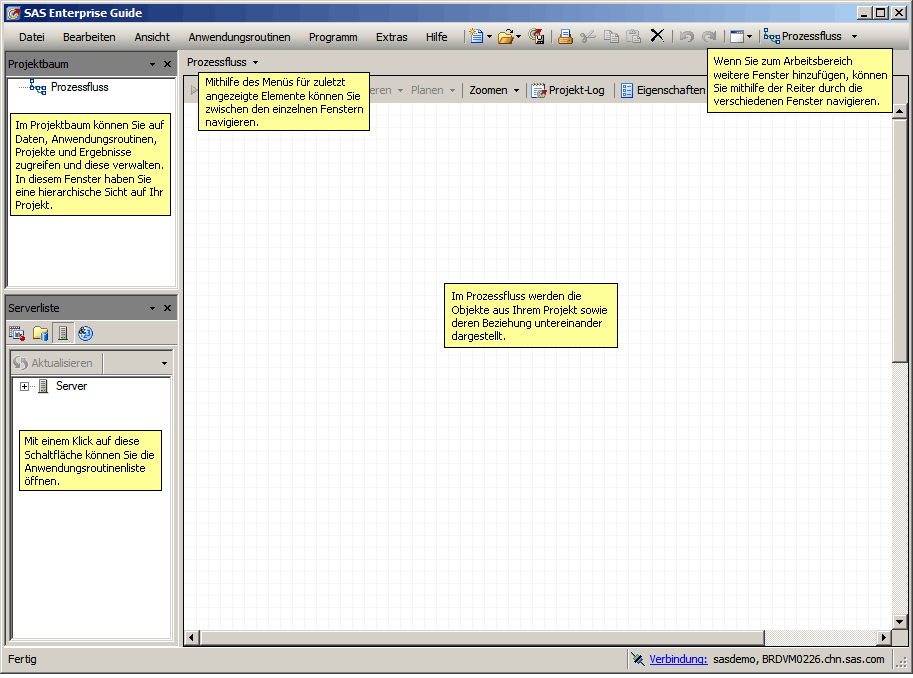Click the Save project icon with floppy disk
This screenshot has height=678, width=913.
pyautogui.click(x=536, y=37)
